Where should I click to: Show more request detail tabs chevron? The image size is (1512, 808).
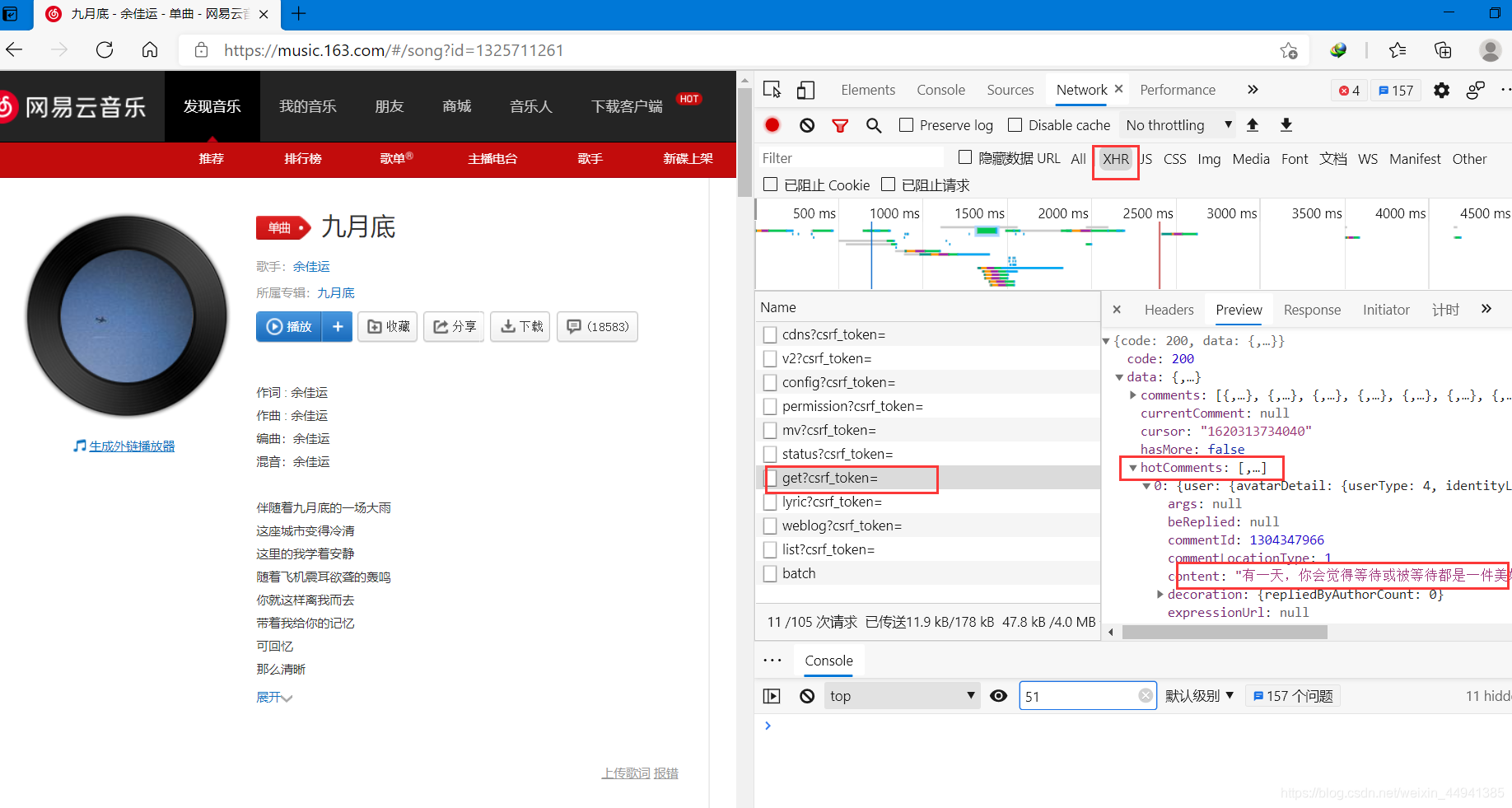pyautogui.click(x=1486, y=309)
